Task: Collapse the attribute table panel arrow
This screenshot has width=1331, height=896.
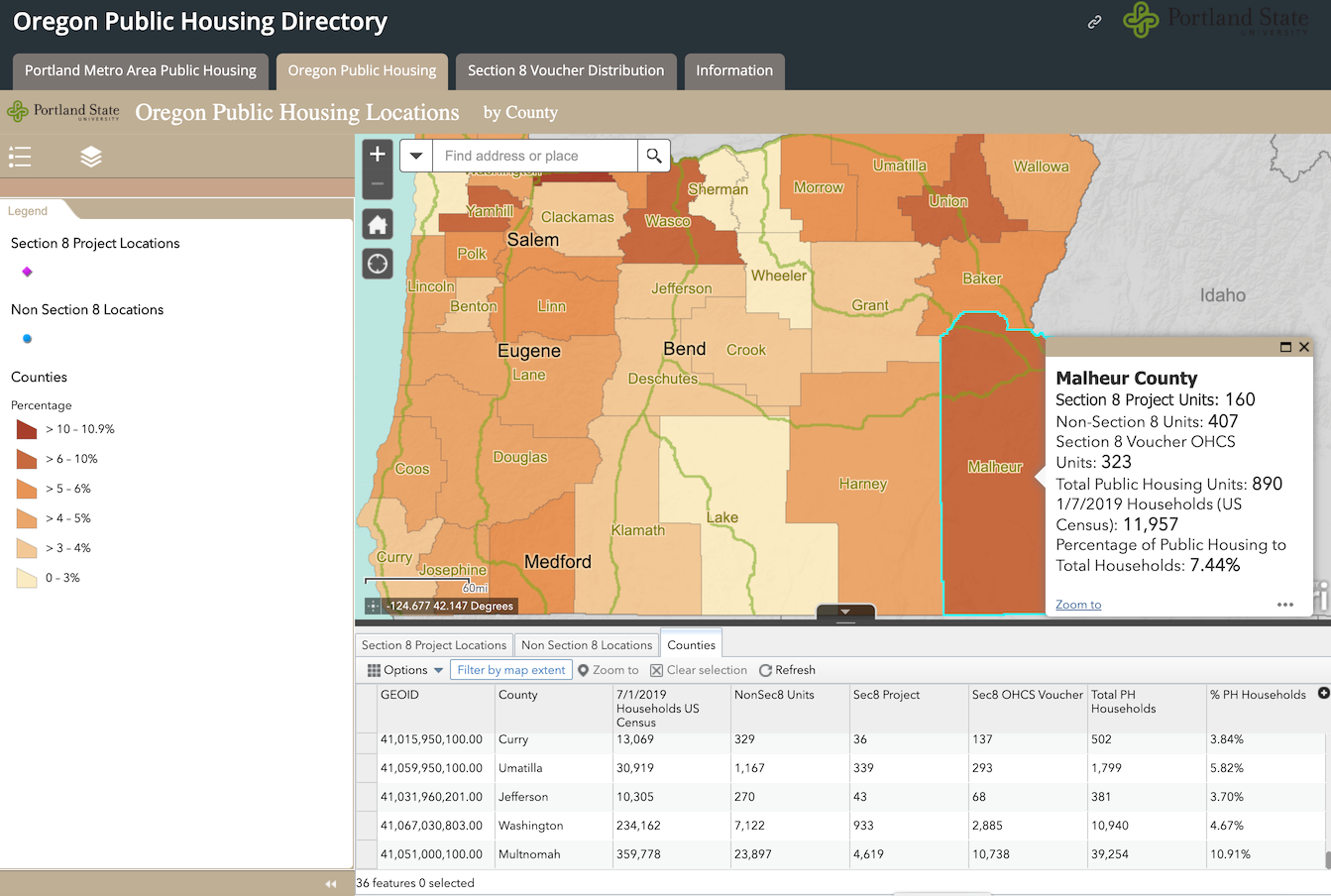Action: coord(845,613)
